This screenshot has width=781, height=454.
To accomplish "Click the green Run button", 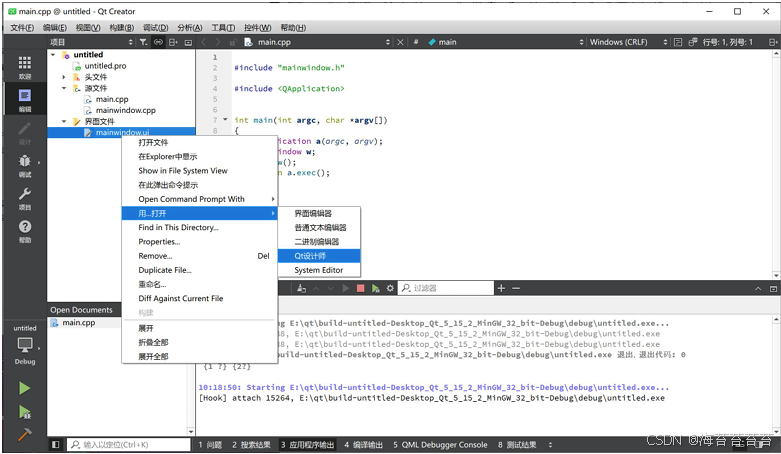I will (24, 388).
